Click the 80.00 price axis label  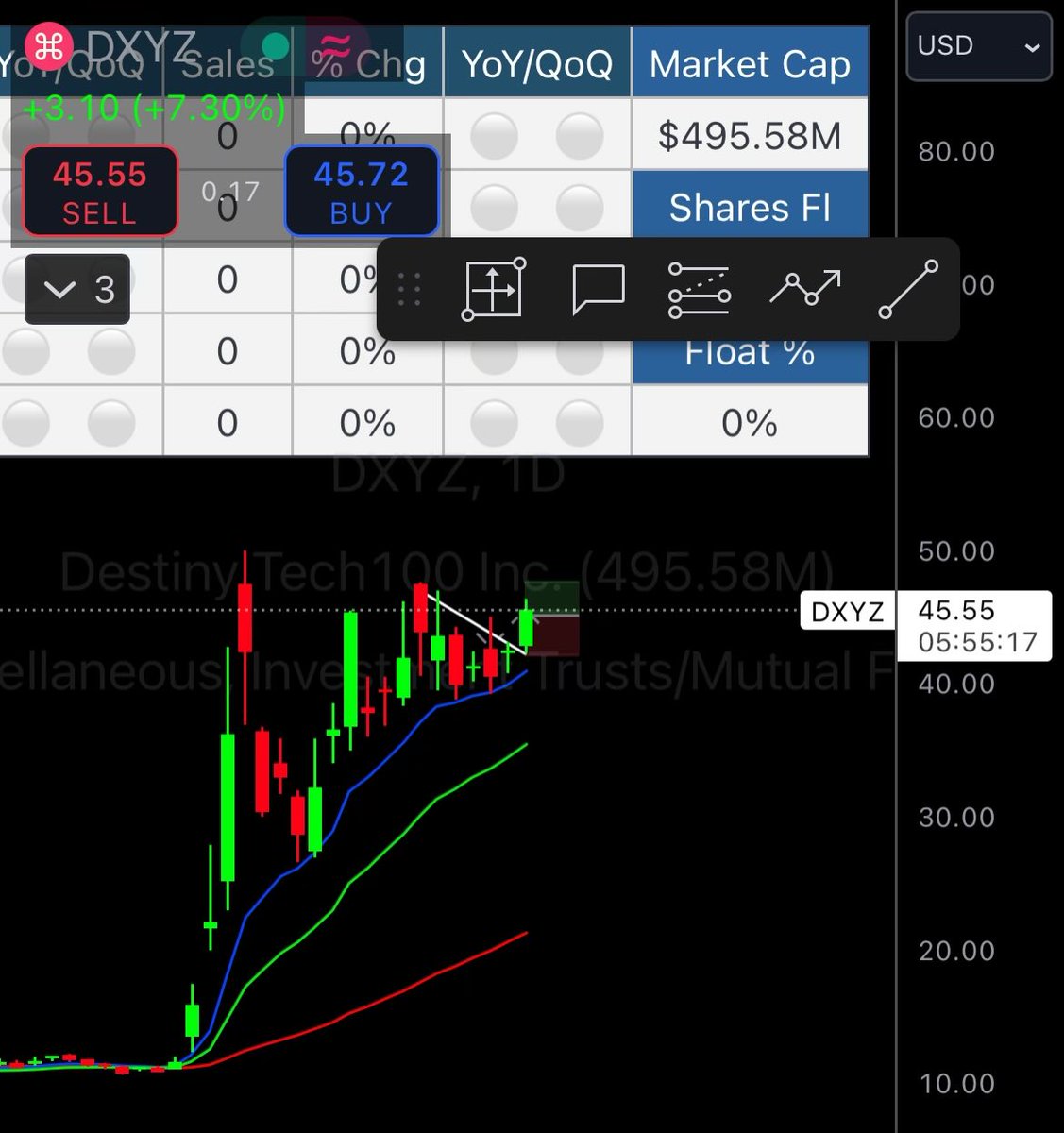pos(956,151)
